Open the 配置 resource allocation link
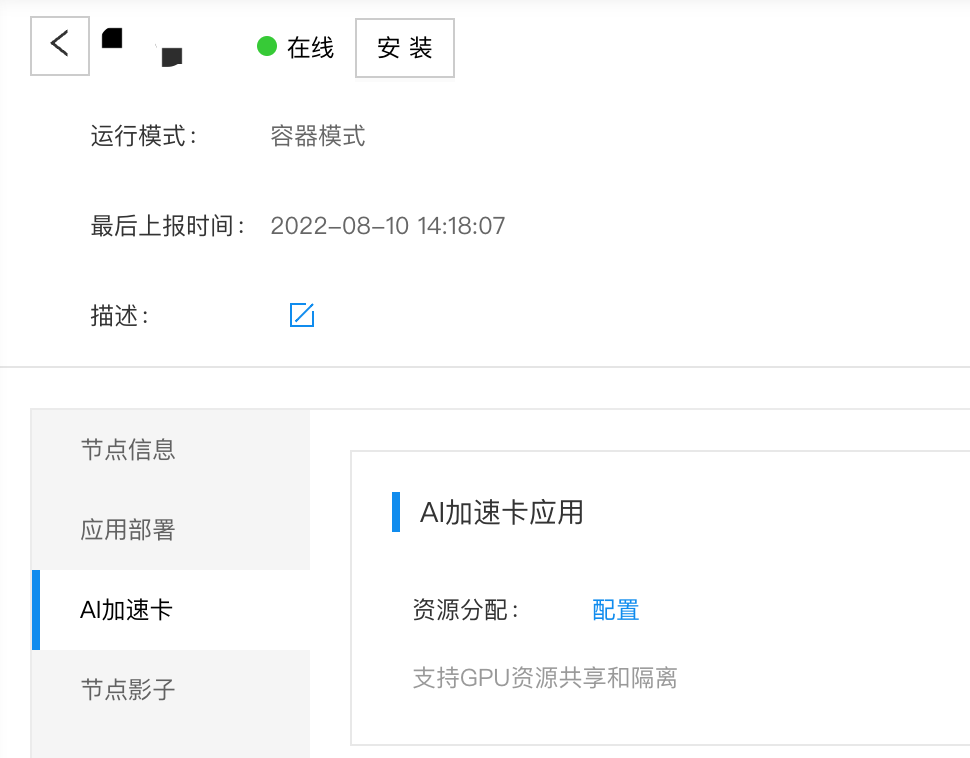This screenshot has height=758, width=970. (x=616, y=610)
